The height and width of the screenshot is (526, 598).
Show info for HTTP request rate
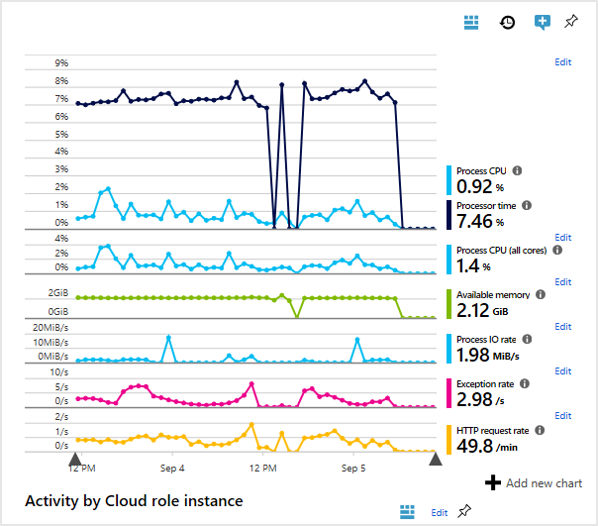pos(540,430)
